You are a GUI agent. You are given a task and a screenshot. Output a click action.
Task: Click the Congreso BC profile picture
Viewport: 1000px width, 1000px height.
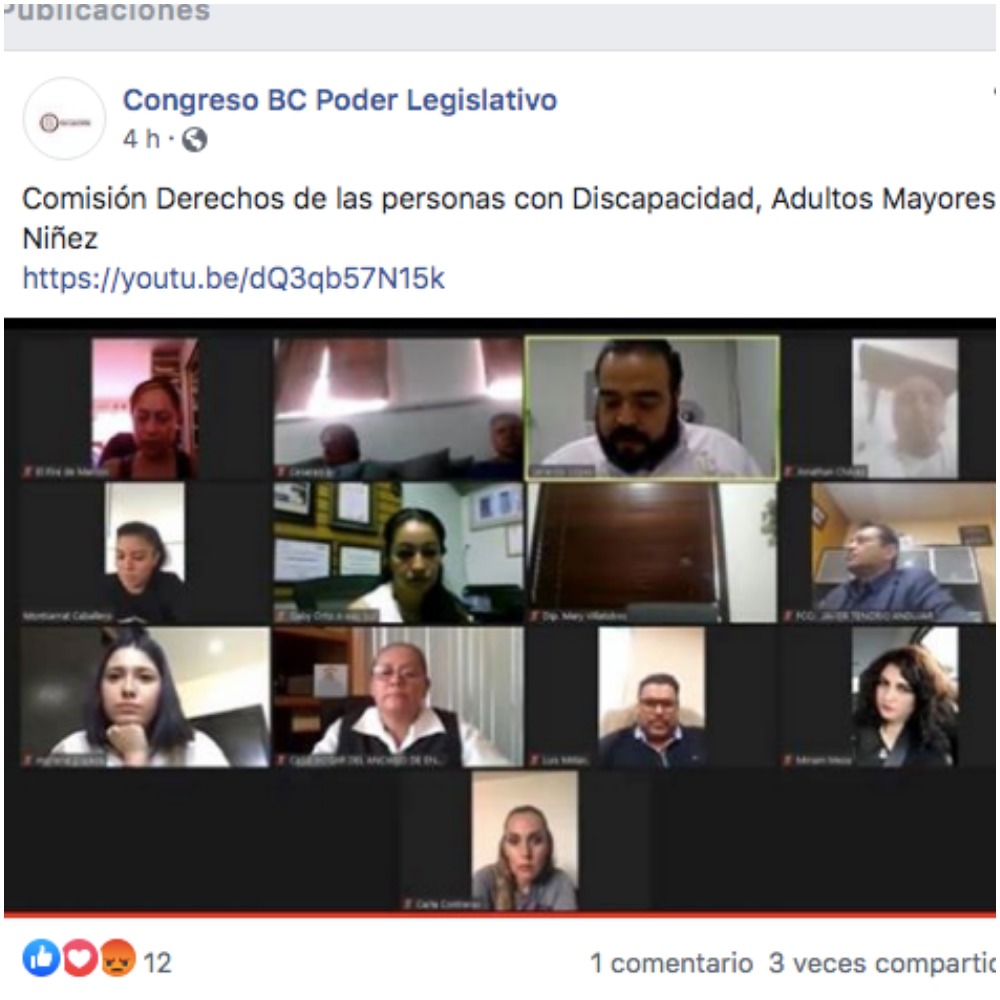64,119
